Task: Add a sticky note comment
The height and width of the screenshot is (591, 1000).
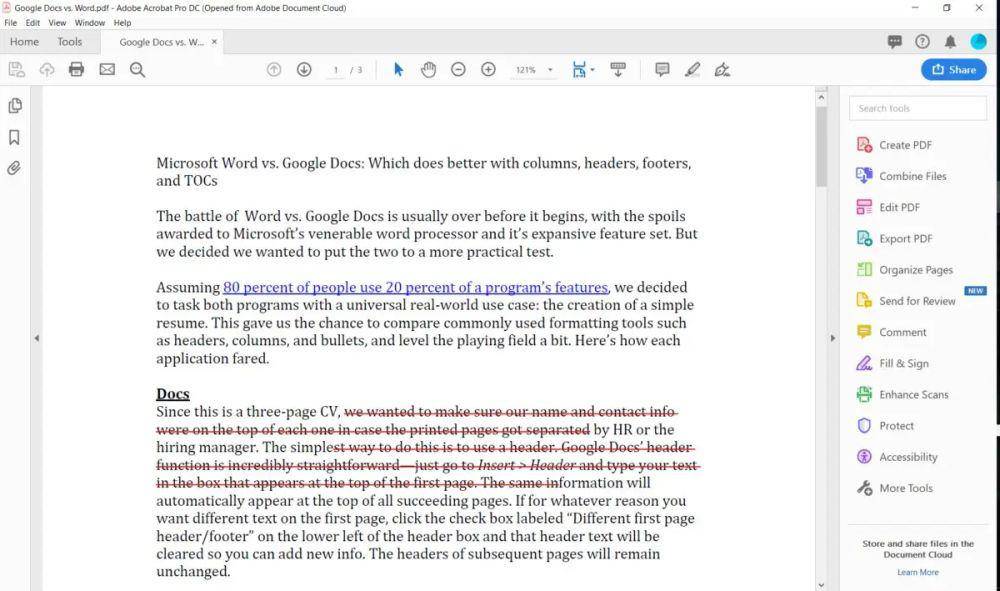Action: pyautogui.click(x=662, y=69)
